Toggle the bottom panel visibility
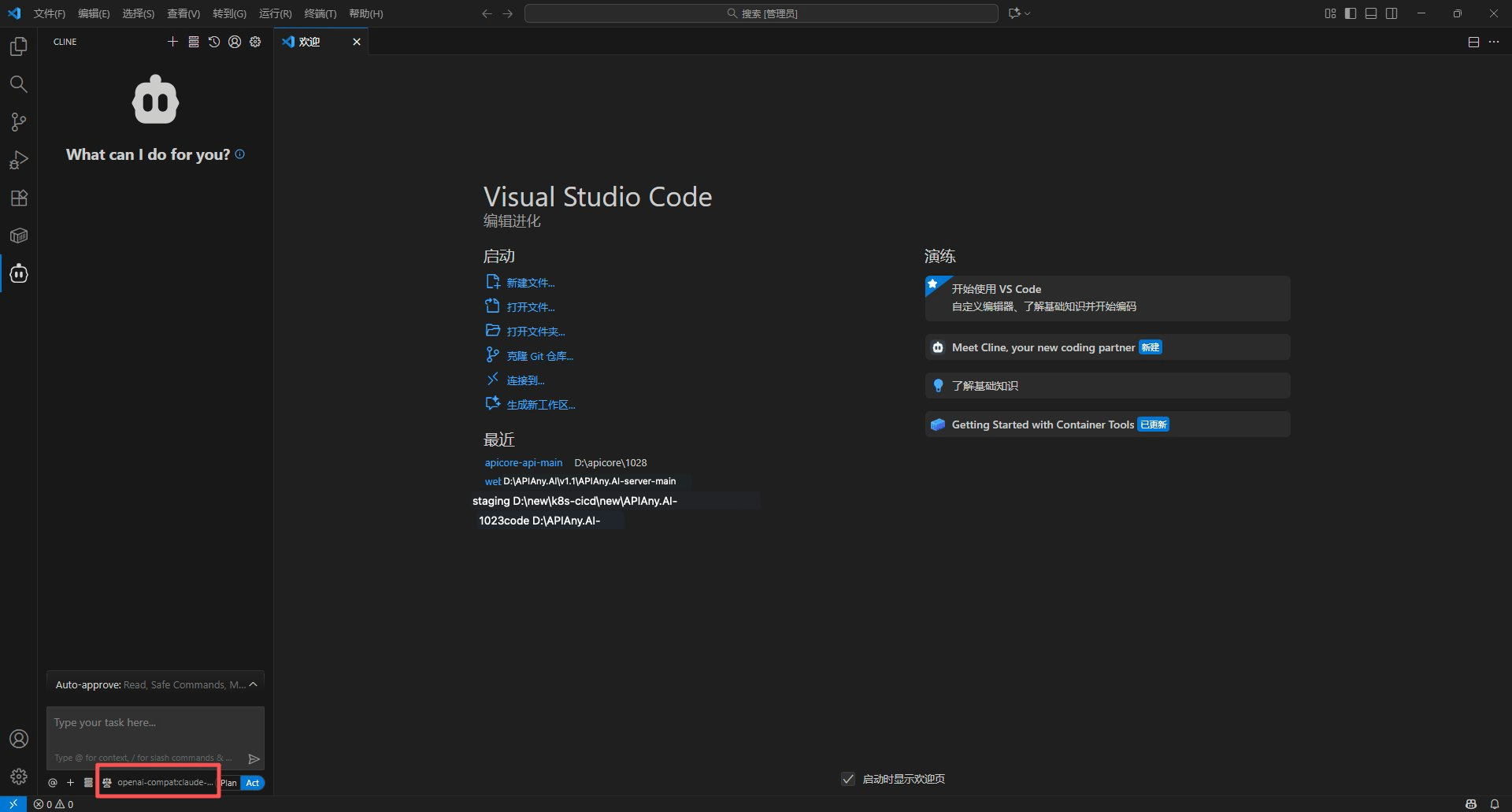Screen dimensions: 1512x812 (1371, 13)
